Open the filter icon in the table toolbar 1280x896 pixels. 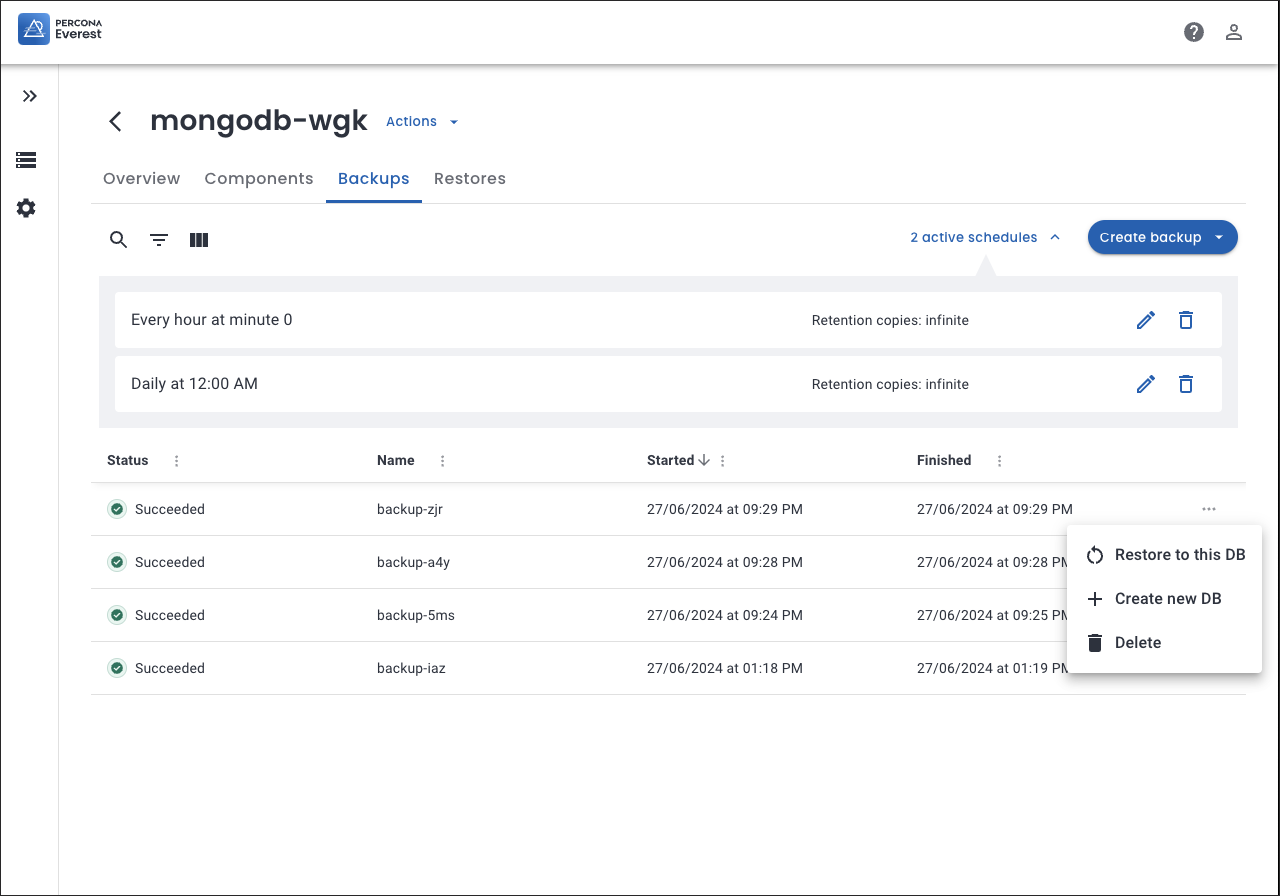tap(159, 240)
